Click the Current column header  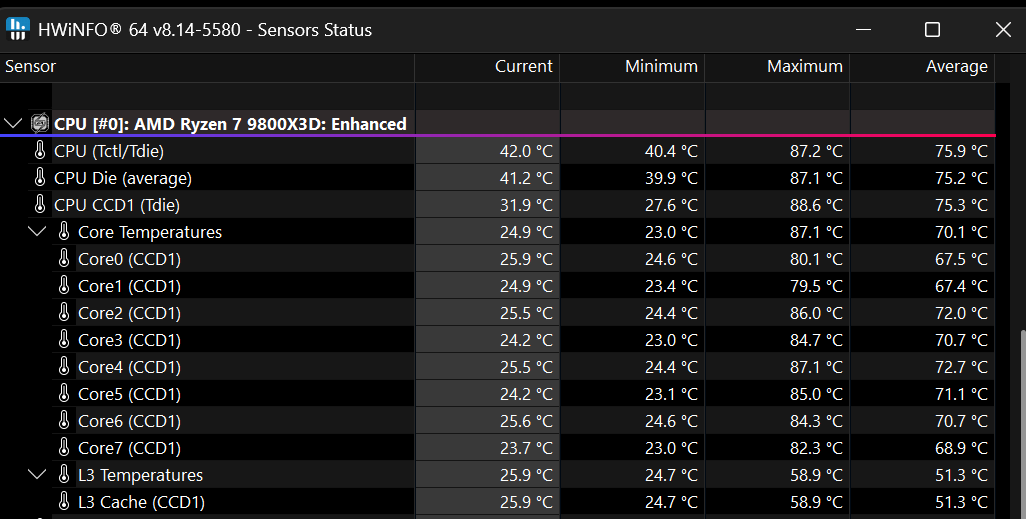tap(487, 67)
